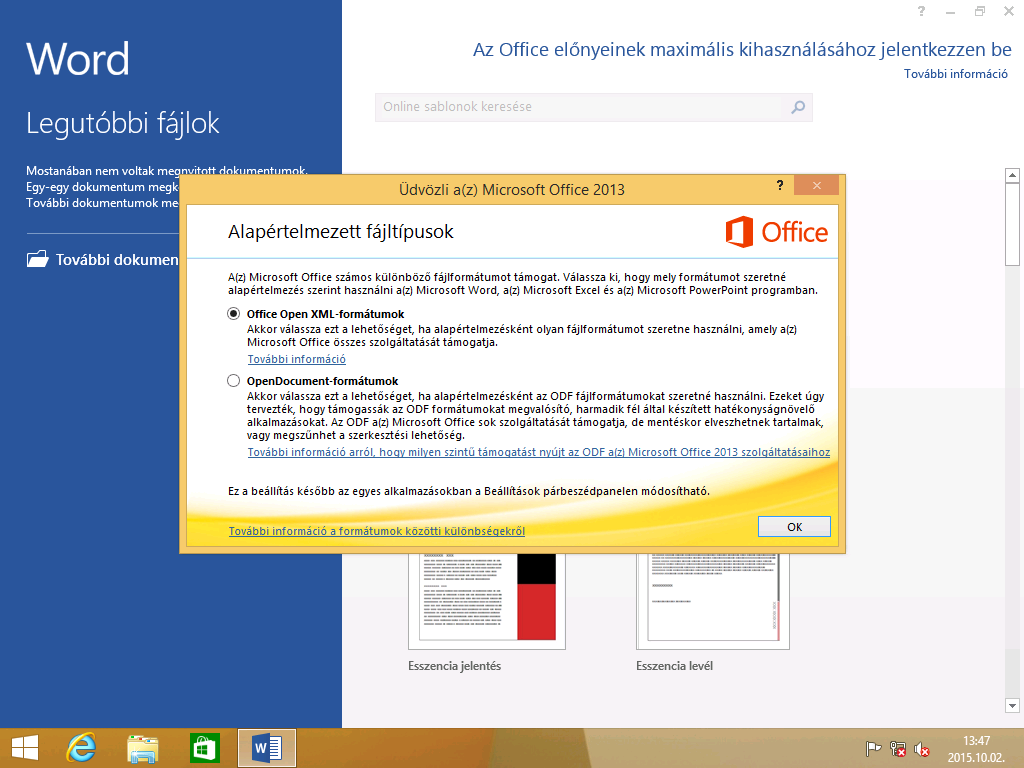Click the sign-in headline Az Office előnyeinek
This screenshot has width=1024, height=768.
(x=742, y=50)
